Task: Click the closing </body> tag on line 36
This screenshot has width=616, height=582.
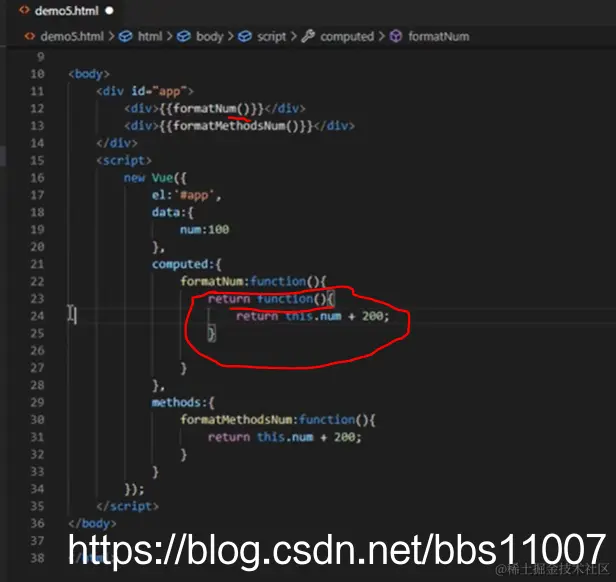Action: (92, 523)
